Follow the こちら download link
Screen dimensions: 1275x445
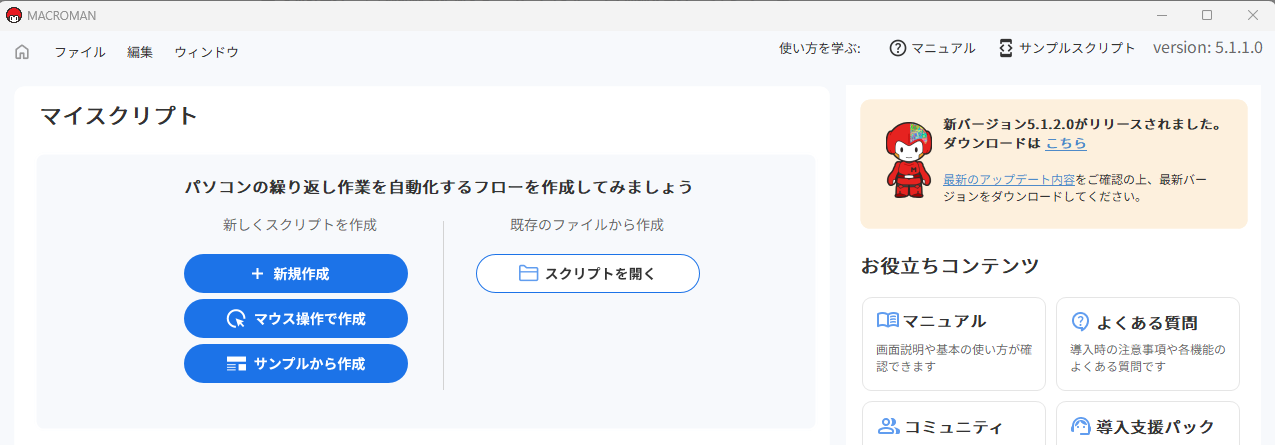pos(1066,144)
